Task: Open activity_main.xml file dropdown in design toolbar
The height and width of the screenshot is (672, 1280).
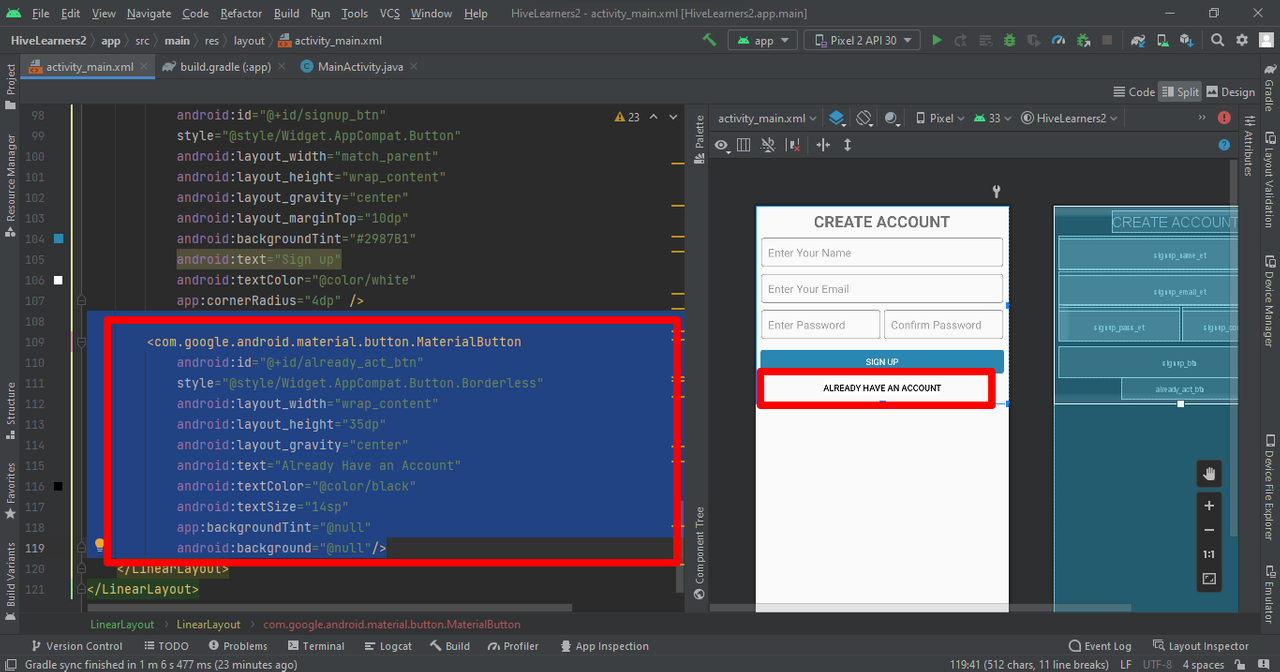Action: pyautogui.click(x=767, y=118)
